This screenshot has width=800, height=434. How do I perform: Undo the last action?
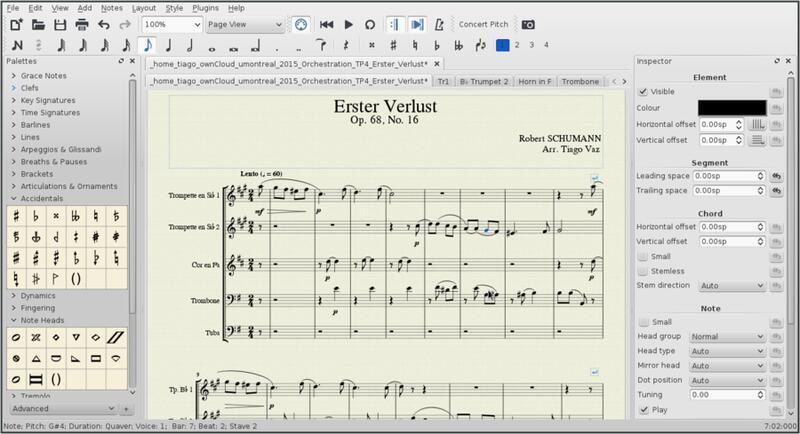pyautogui.click(x=104, y=24)
